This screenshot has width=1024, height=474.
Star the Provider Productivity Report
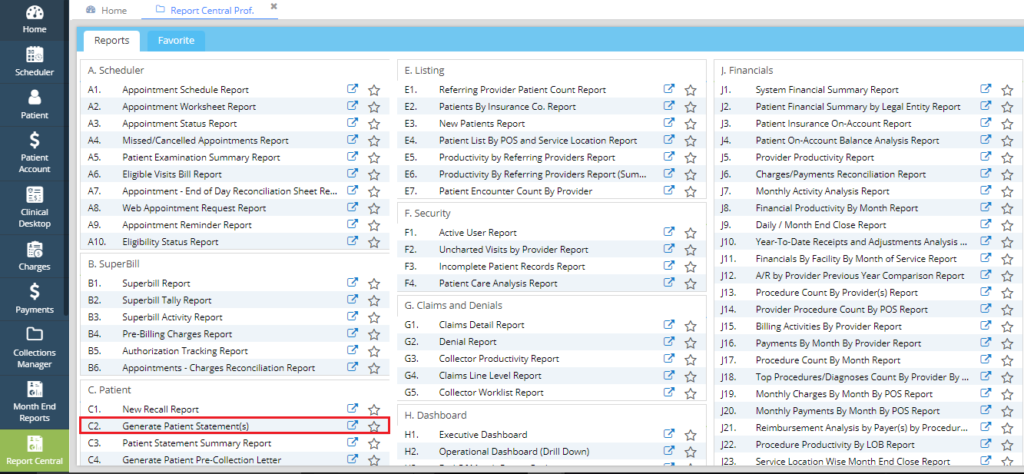[1006, 158]
